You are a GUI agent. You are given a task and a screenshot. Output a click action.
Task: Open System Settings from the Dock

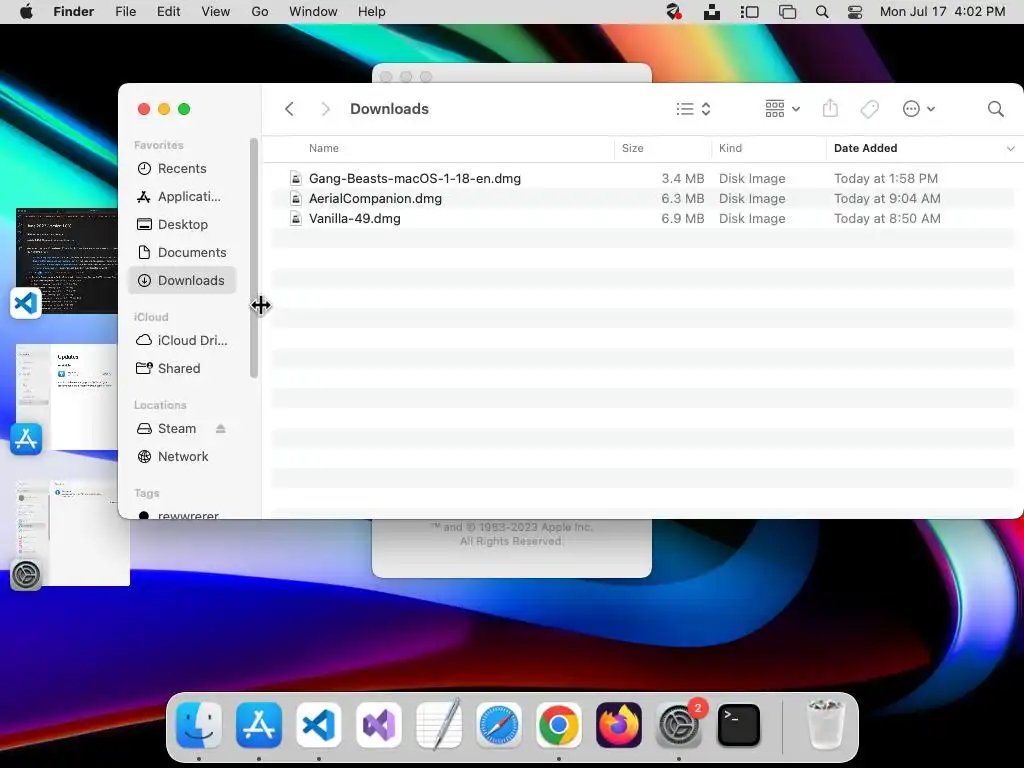[x=679, y=725]
